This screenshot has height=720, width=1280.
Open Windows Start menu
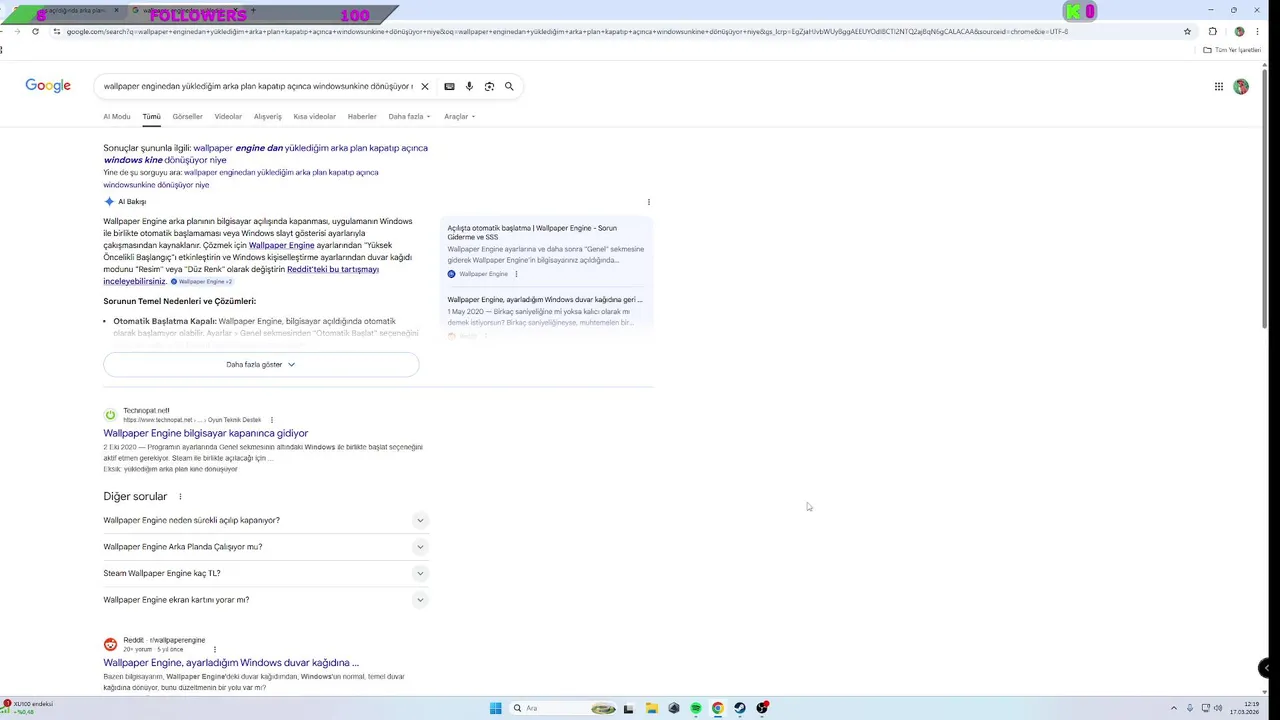tap(495, 708)
